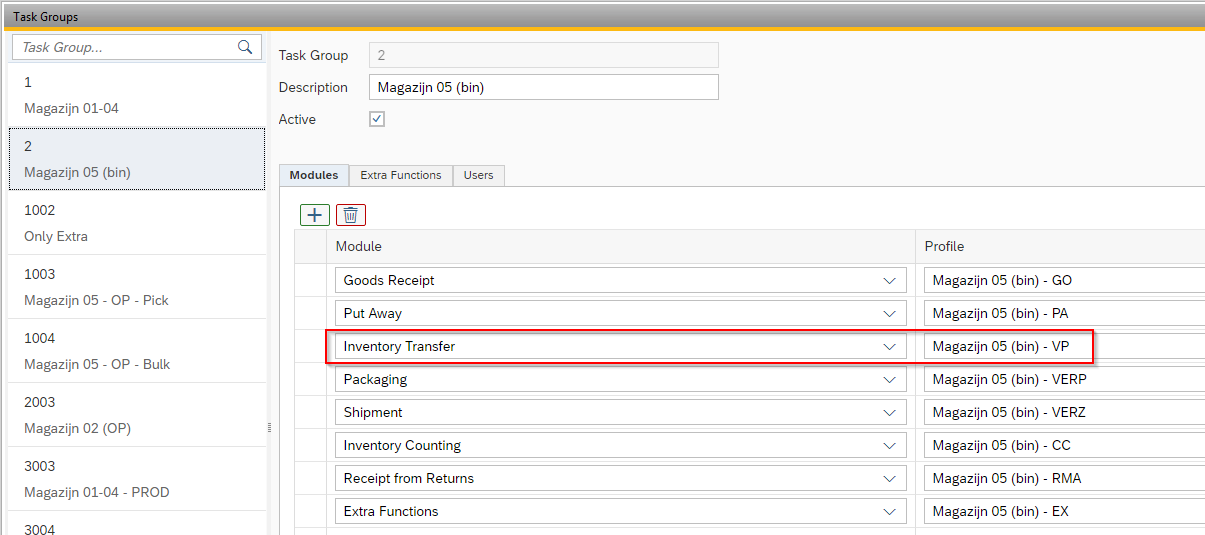The height and width of the screenshot is (535, 1205).
Task: Click the green add module plus icon
Action: point(315,215)
